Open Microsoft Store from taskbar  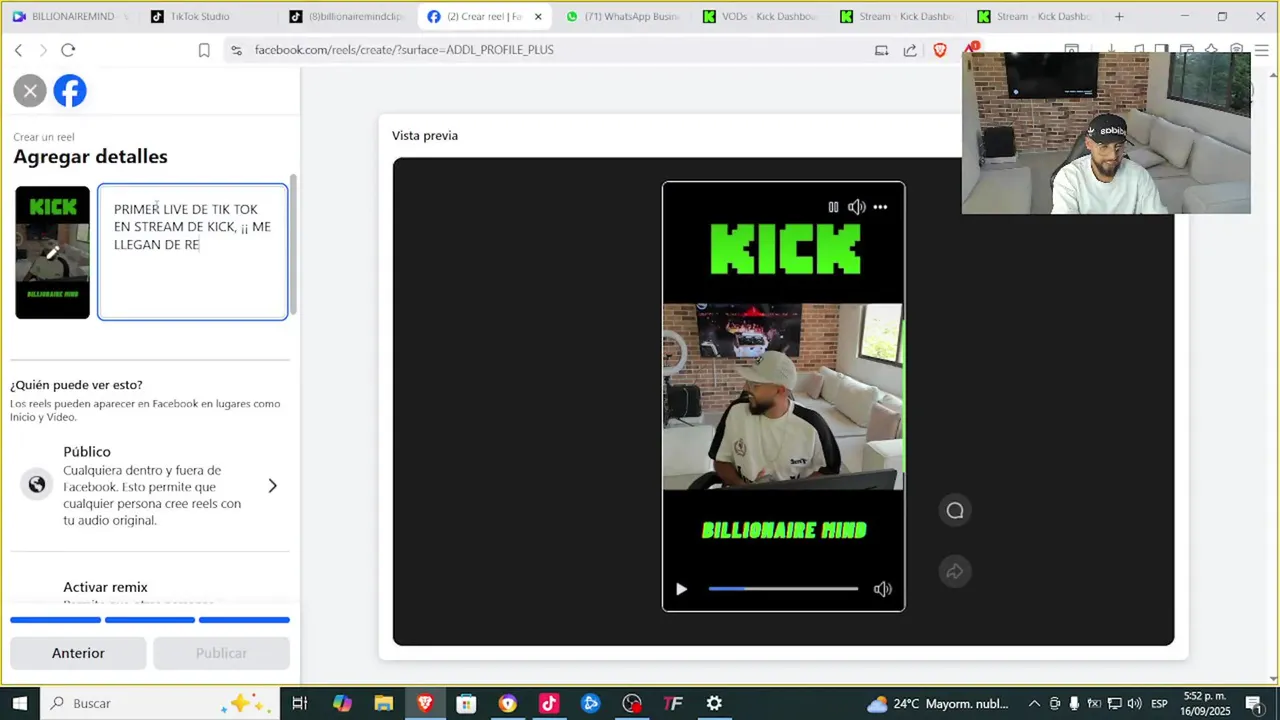click(x=466, y=703)
